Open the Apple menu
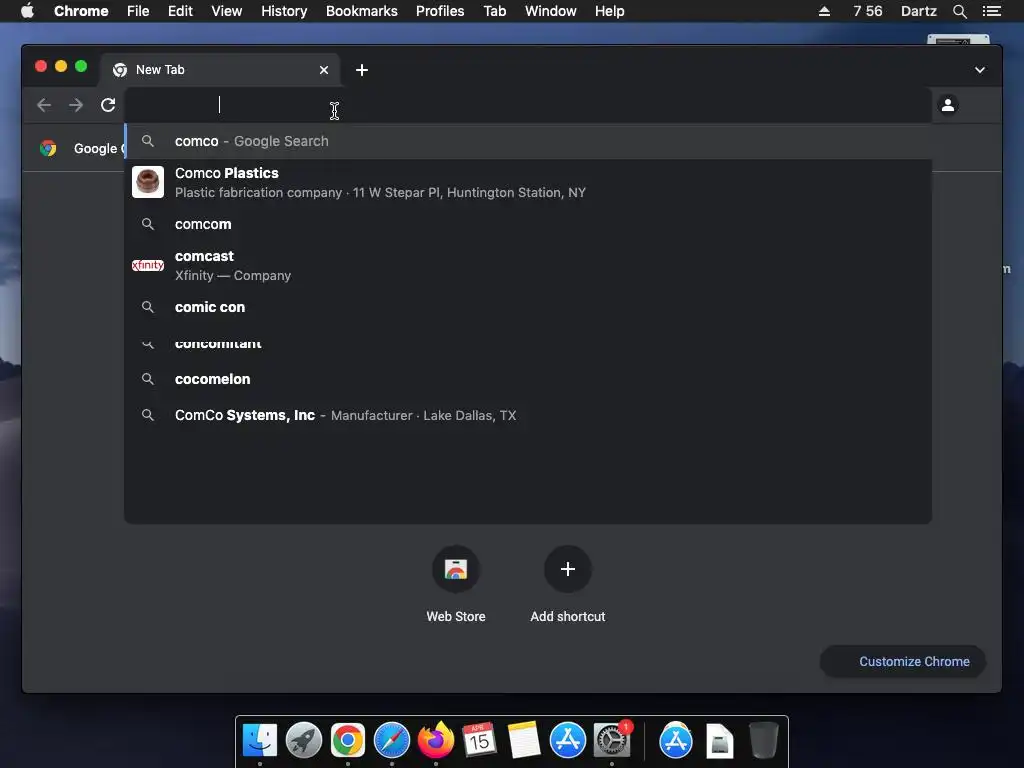The width and height of the screenshot is (1024, 768). [27, 11]
